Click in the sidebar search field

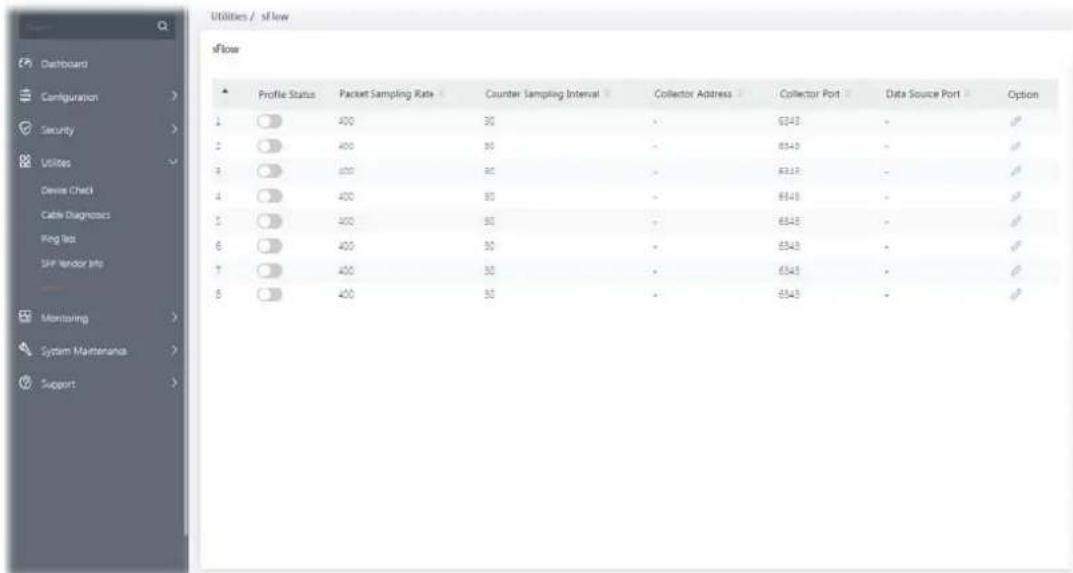[x=88, y=26]
